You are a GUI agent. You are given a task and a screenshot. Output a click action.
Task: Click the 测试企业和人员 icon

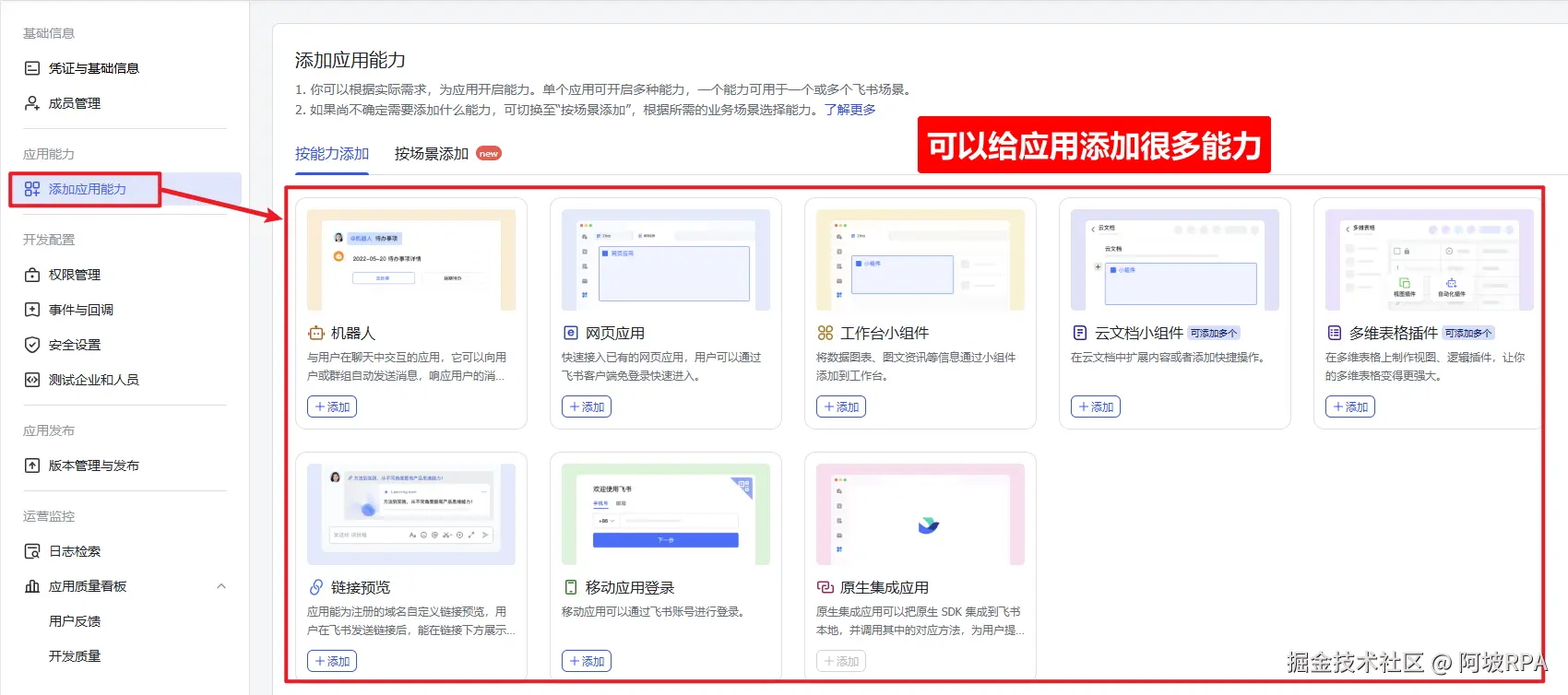(x=32, y=380)
